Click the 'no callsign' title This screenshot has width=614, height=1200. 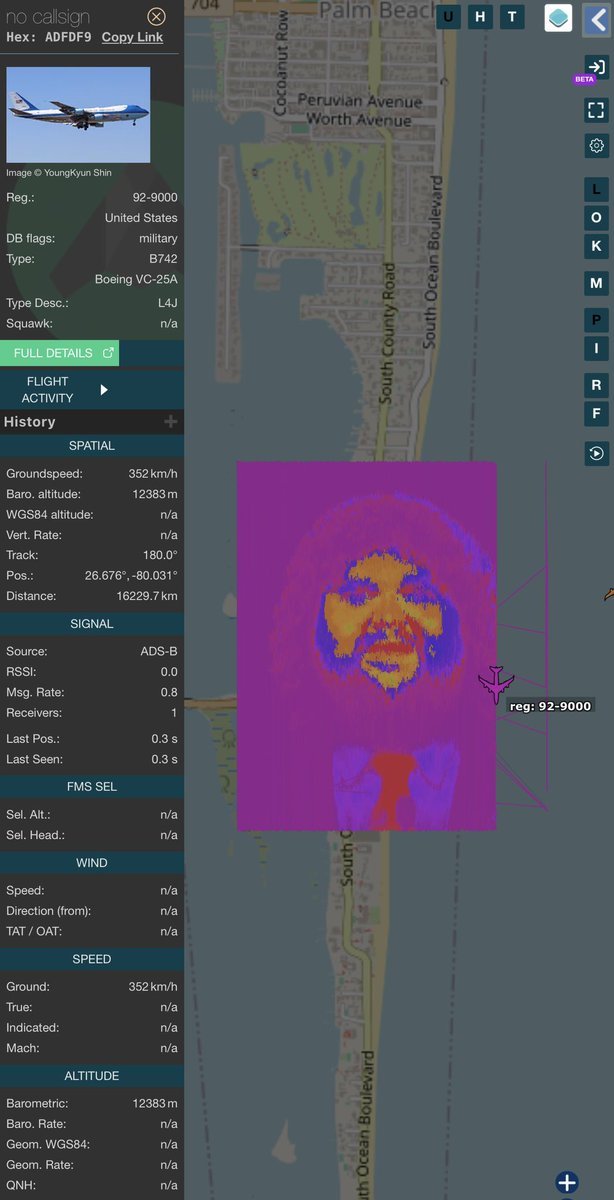click(x=48, y=17)
